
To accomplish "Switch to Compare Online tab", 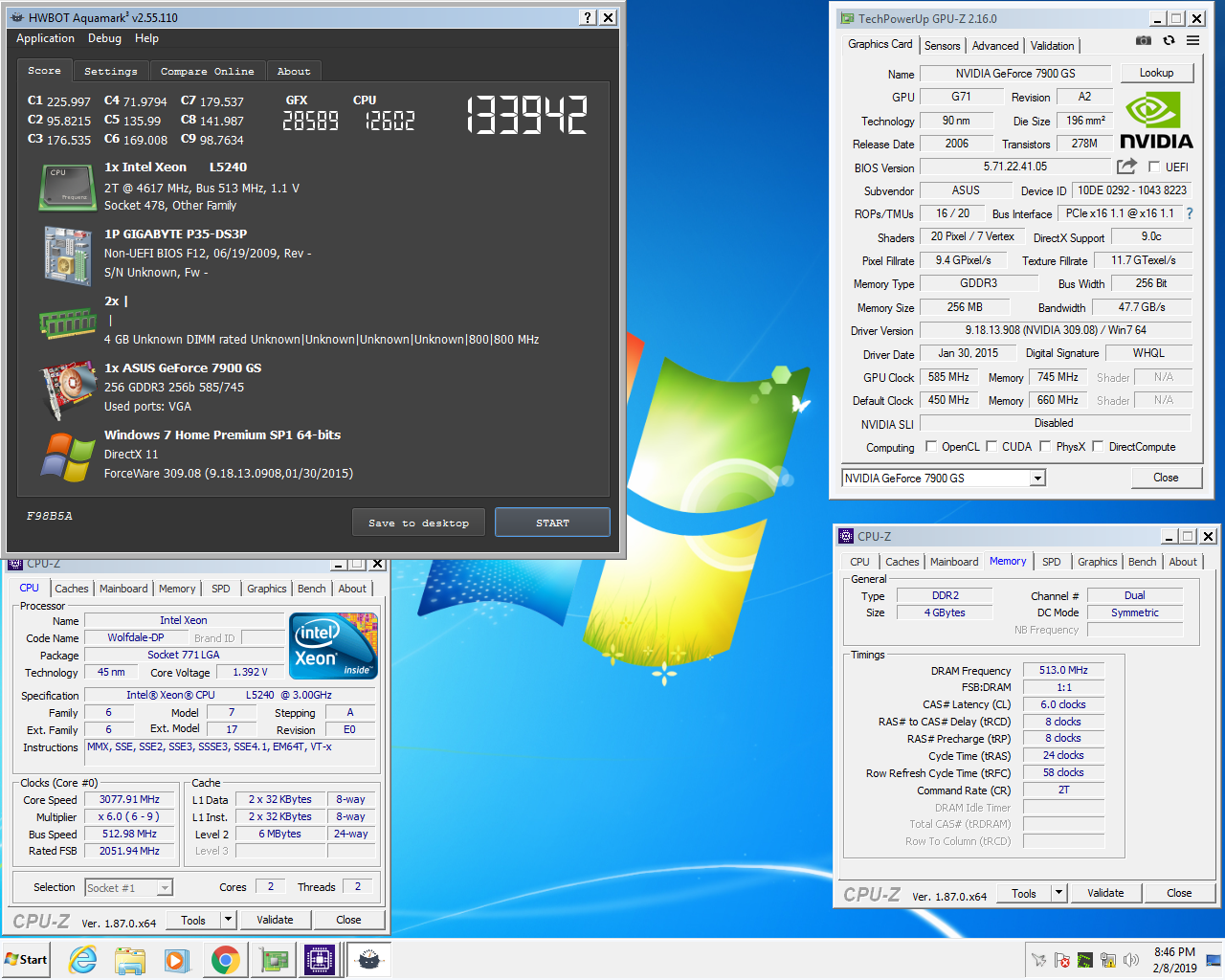I will click(x=208, y=71).
